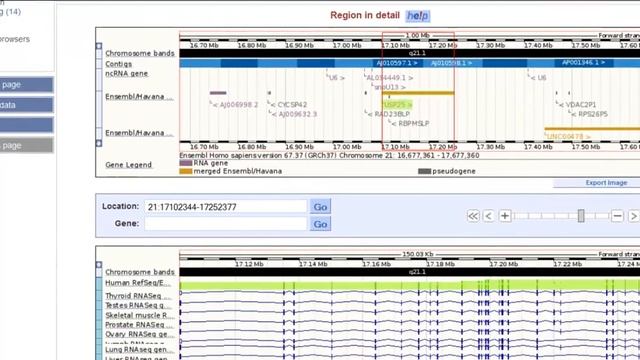Open the Region in detail help link
This screenshot has width=640, height=360.
(x=418, y=16)
